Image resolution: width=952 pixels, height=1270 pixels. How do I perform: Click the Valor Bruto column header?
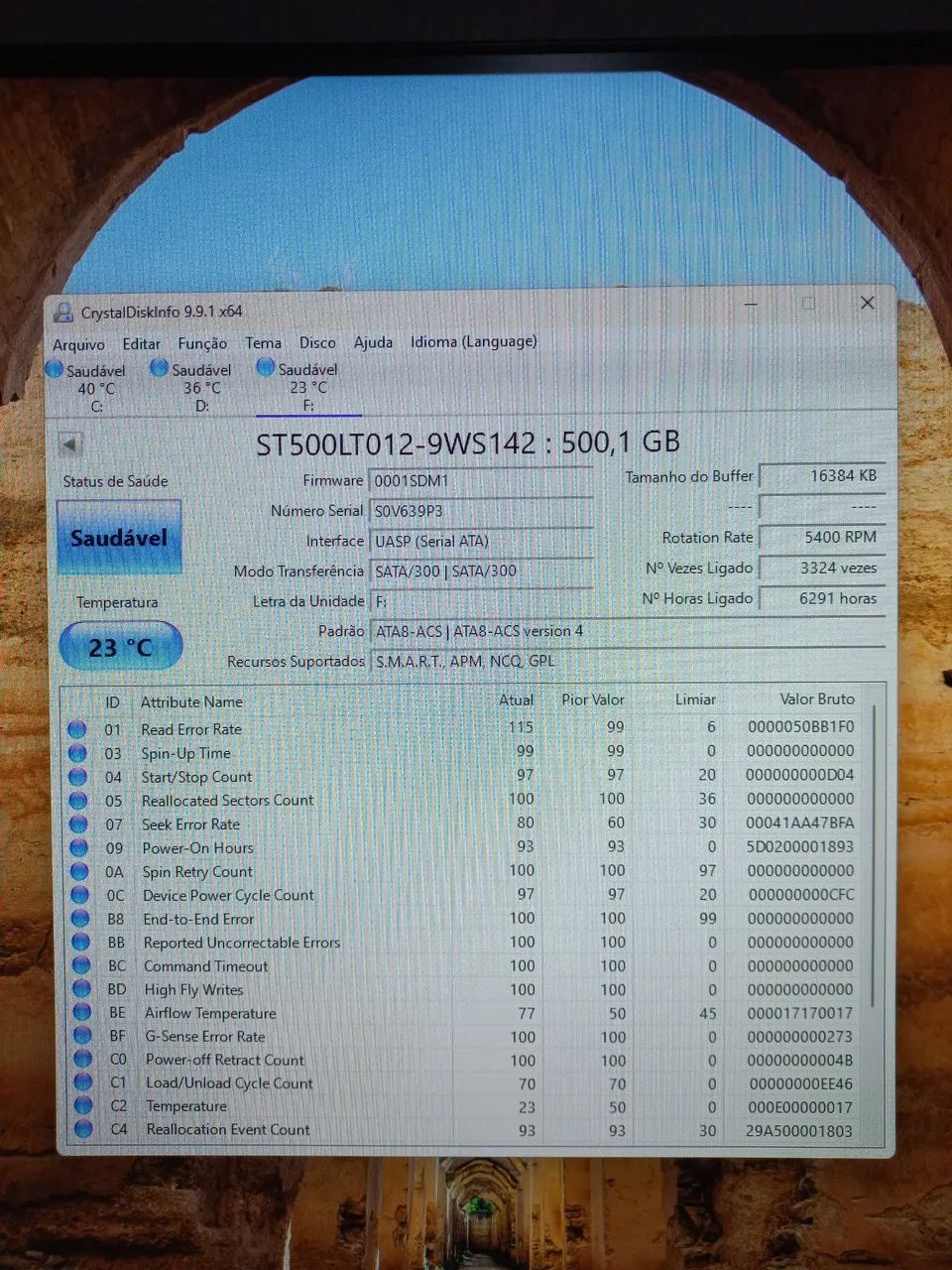[x=816, y=698]
